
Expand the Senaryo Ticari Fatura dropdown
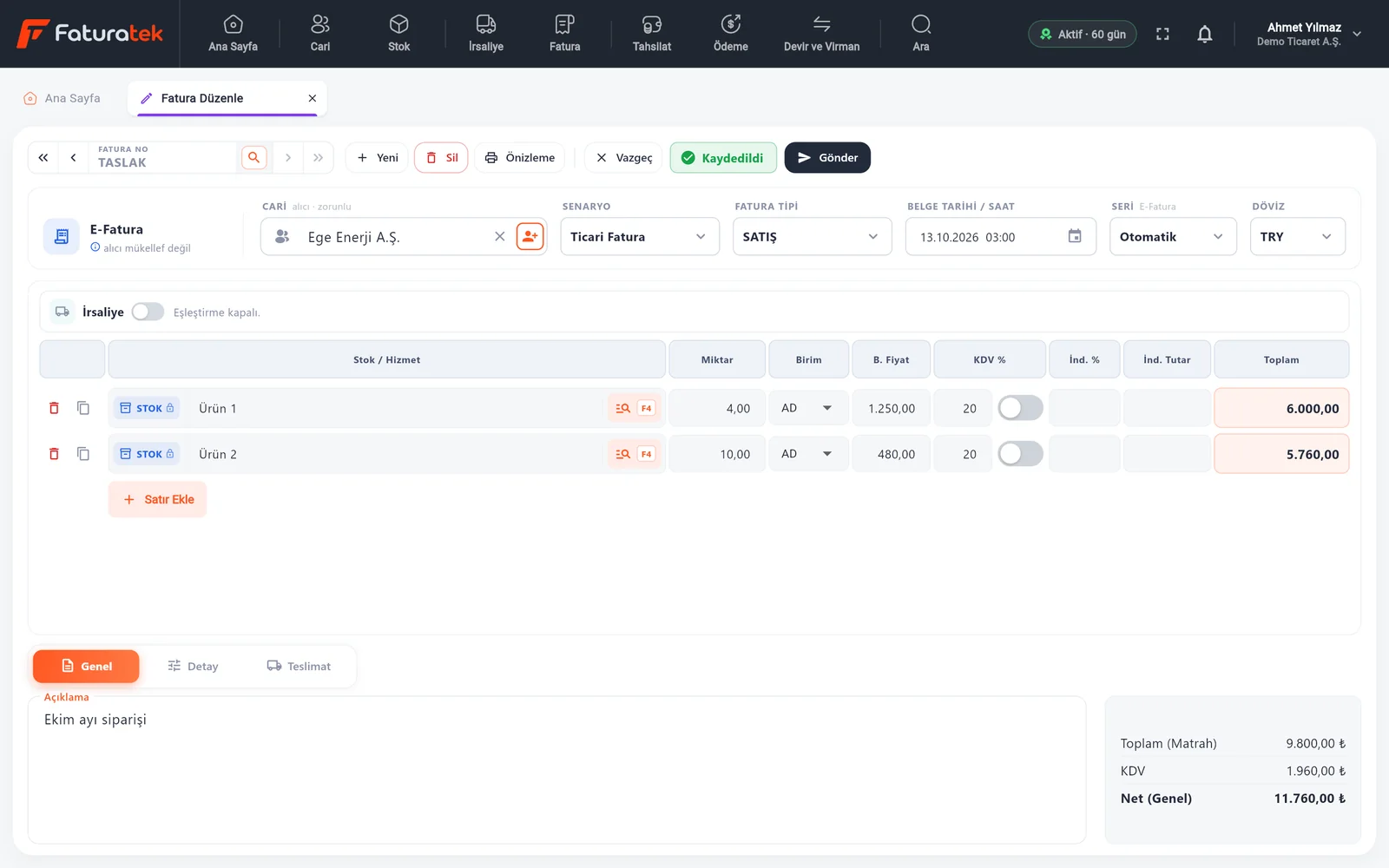640,236
